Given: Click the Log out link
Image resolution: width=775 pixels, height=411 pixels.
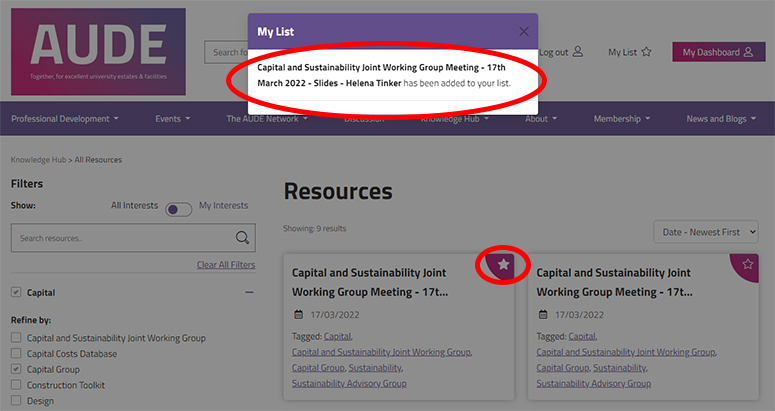Looking at the screenshot, I should click(x=561, y=52).
